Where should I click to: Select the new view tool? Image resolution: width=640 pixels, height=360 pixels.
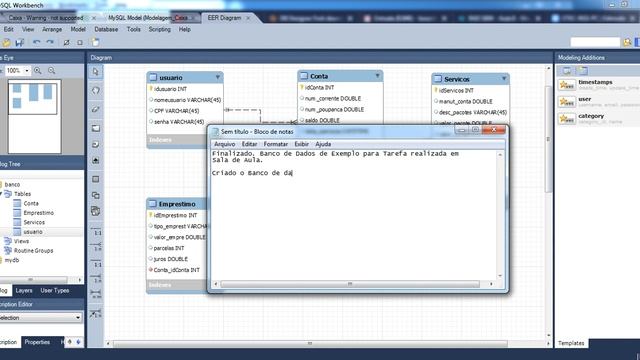[96, 196]
